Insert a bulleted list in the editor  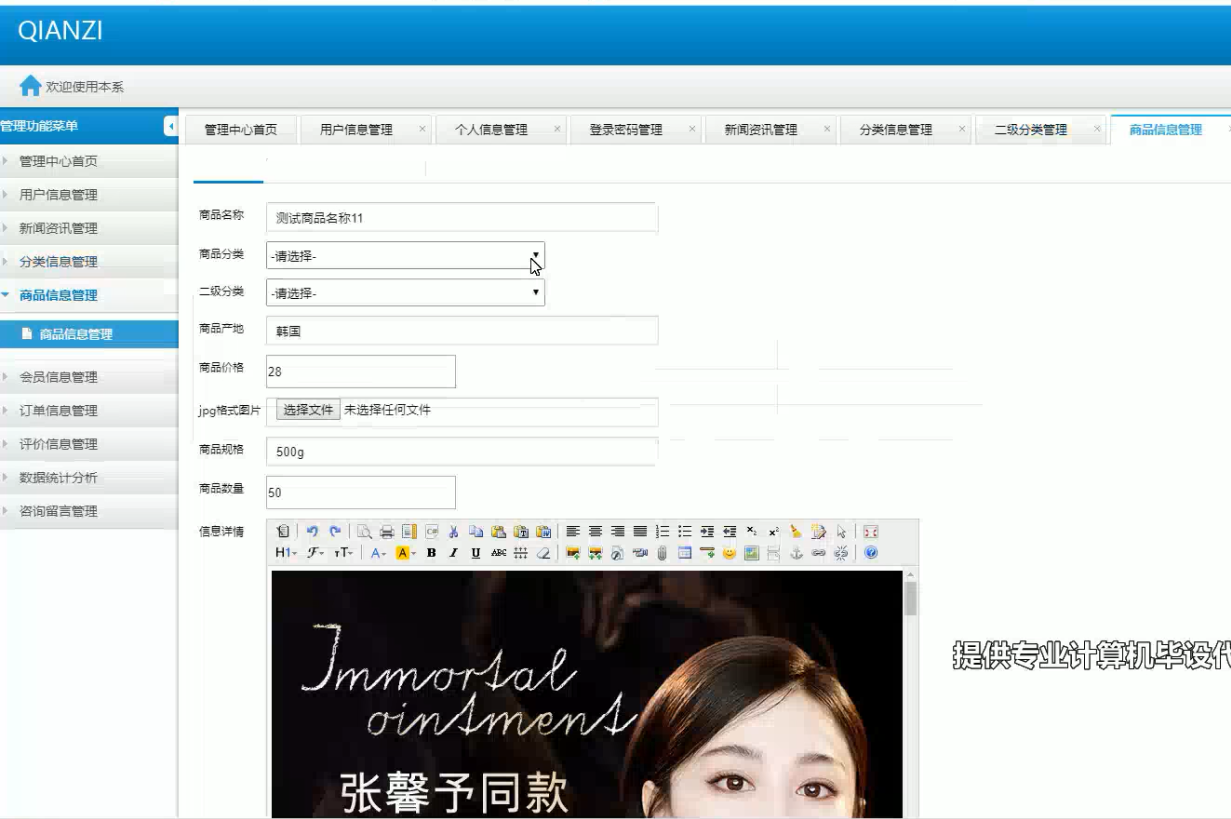pyautogui.click(x=684, y=531)
